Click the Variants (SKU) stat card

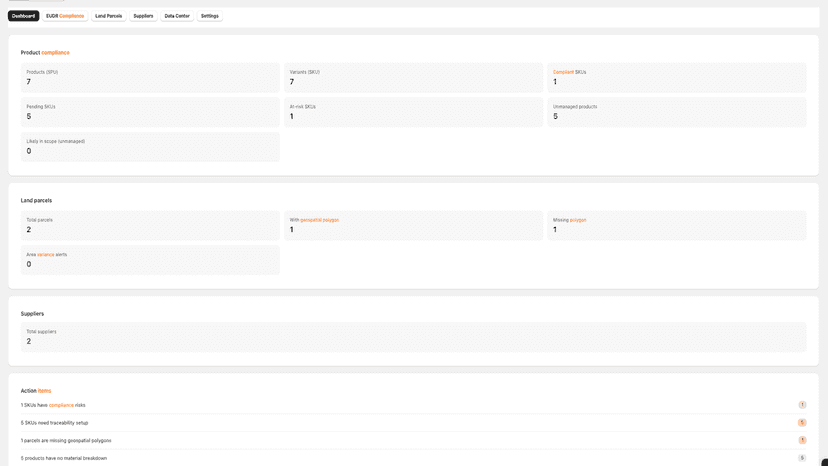[413, 78]
